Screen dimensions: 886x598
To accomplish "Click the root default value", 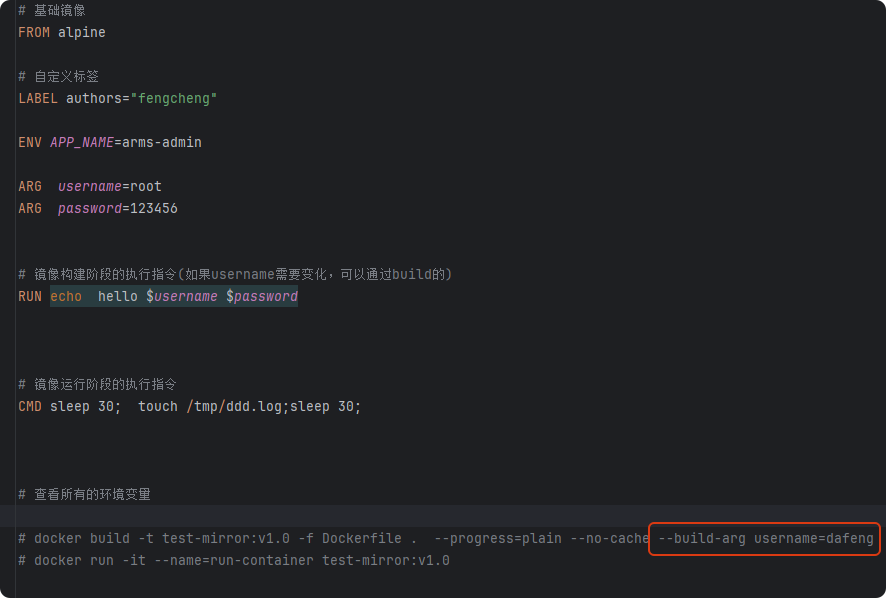I will 146,187.
